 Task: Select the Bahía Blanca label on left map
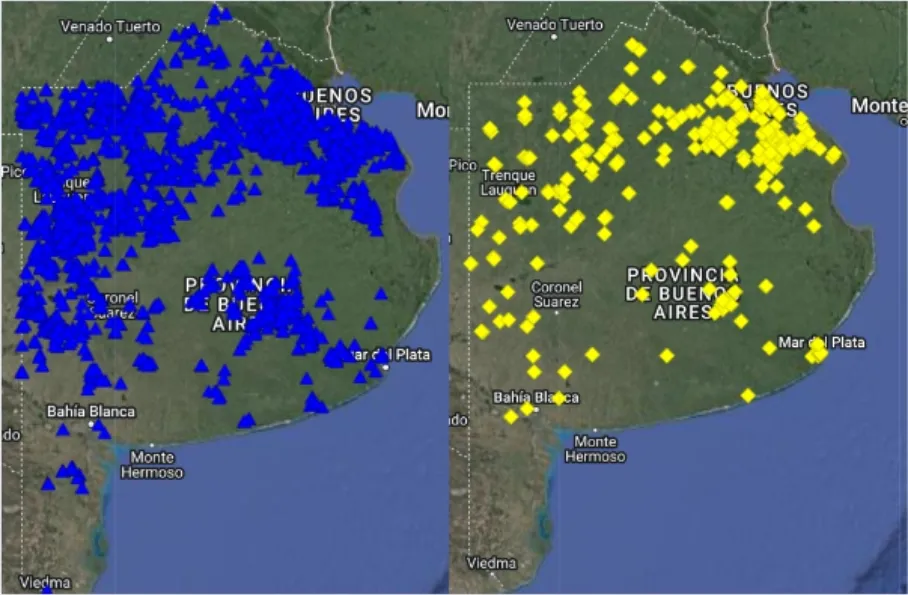90,411
